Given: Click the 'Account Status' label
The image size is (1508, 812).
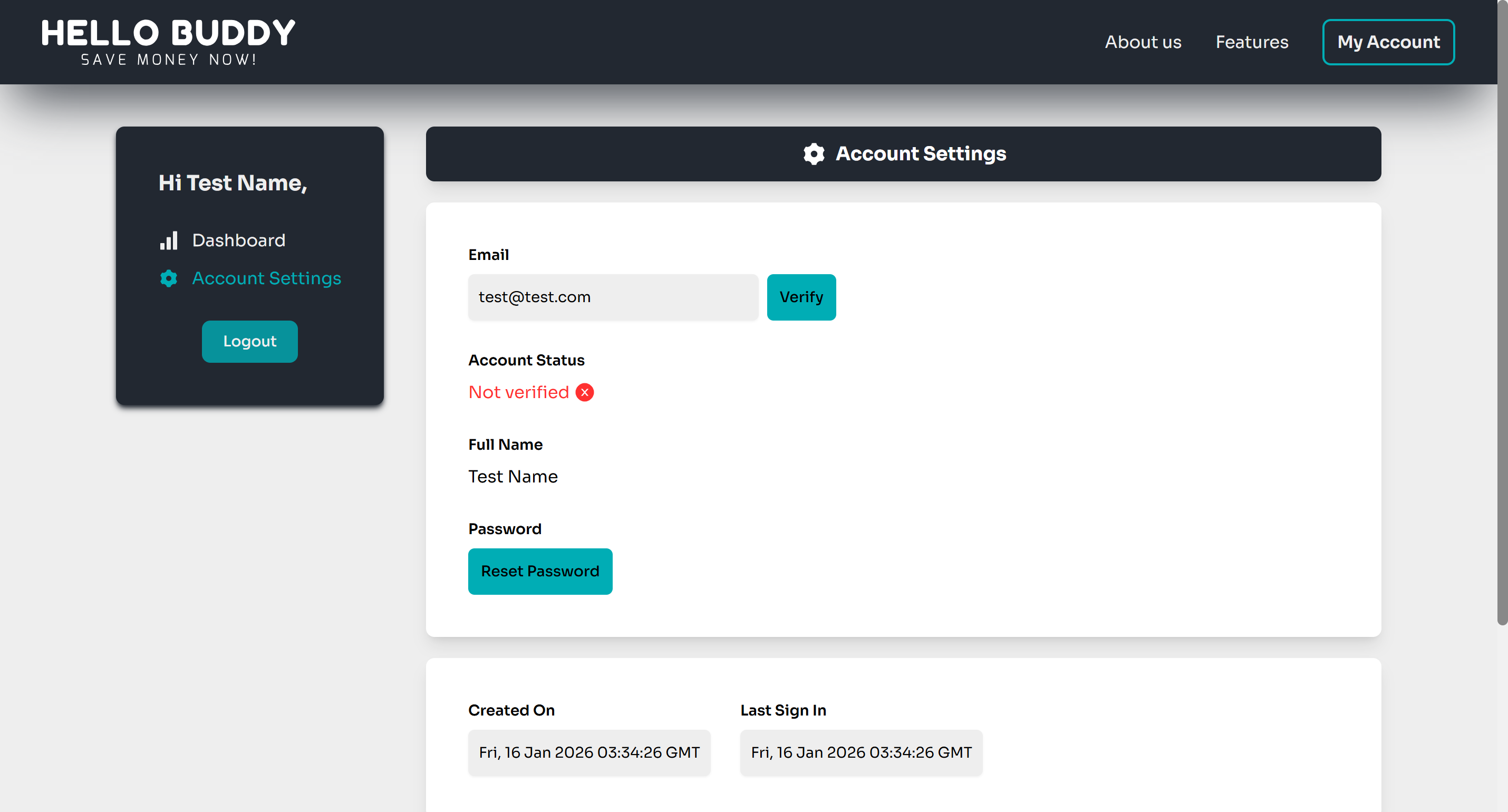Looking at the screenshot, I should click(x=526, y=361).
